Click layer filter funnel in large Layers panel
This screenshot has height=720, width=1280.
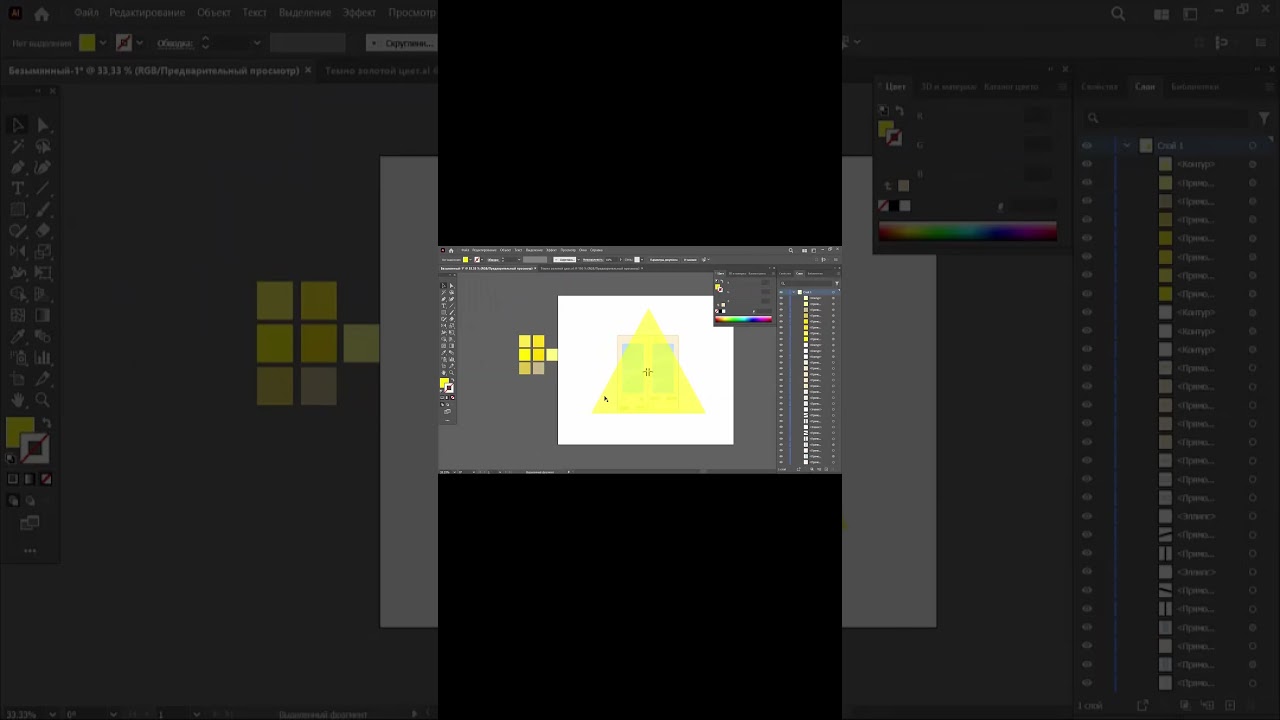(x=1264, y=118)
